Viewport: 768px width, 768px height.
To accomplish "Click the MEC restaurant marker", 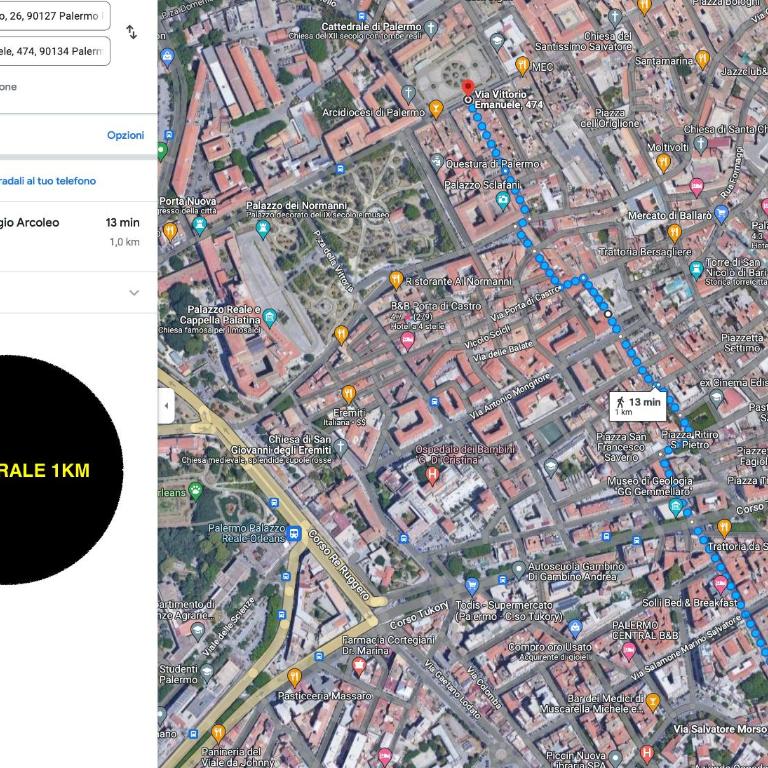I will click(522, 66).
